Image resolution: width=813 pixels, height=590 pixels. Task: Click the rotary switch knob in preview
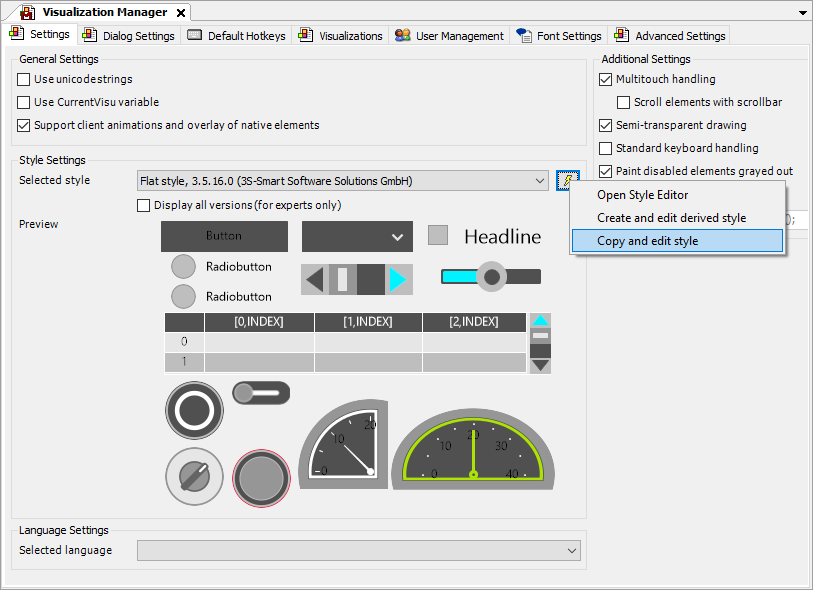tap(194, 477)
